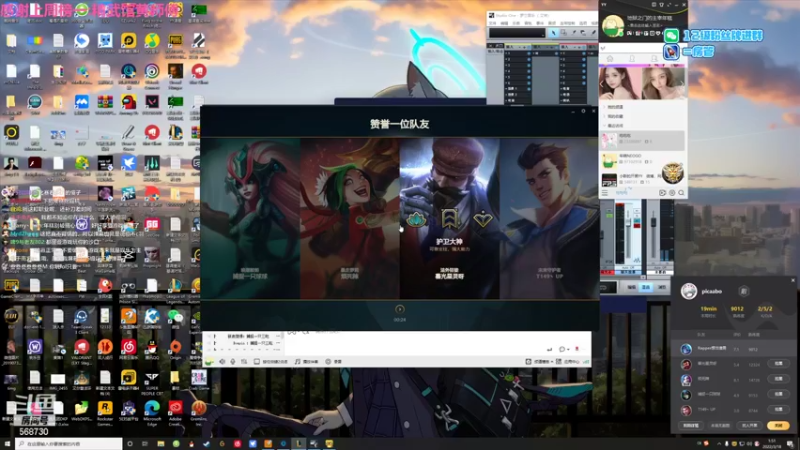Screen dimensions: 800x450
Task: Click the gold winged badge in YY
Action: pos(672,173)
